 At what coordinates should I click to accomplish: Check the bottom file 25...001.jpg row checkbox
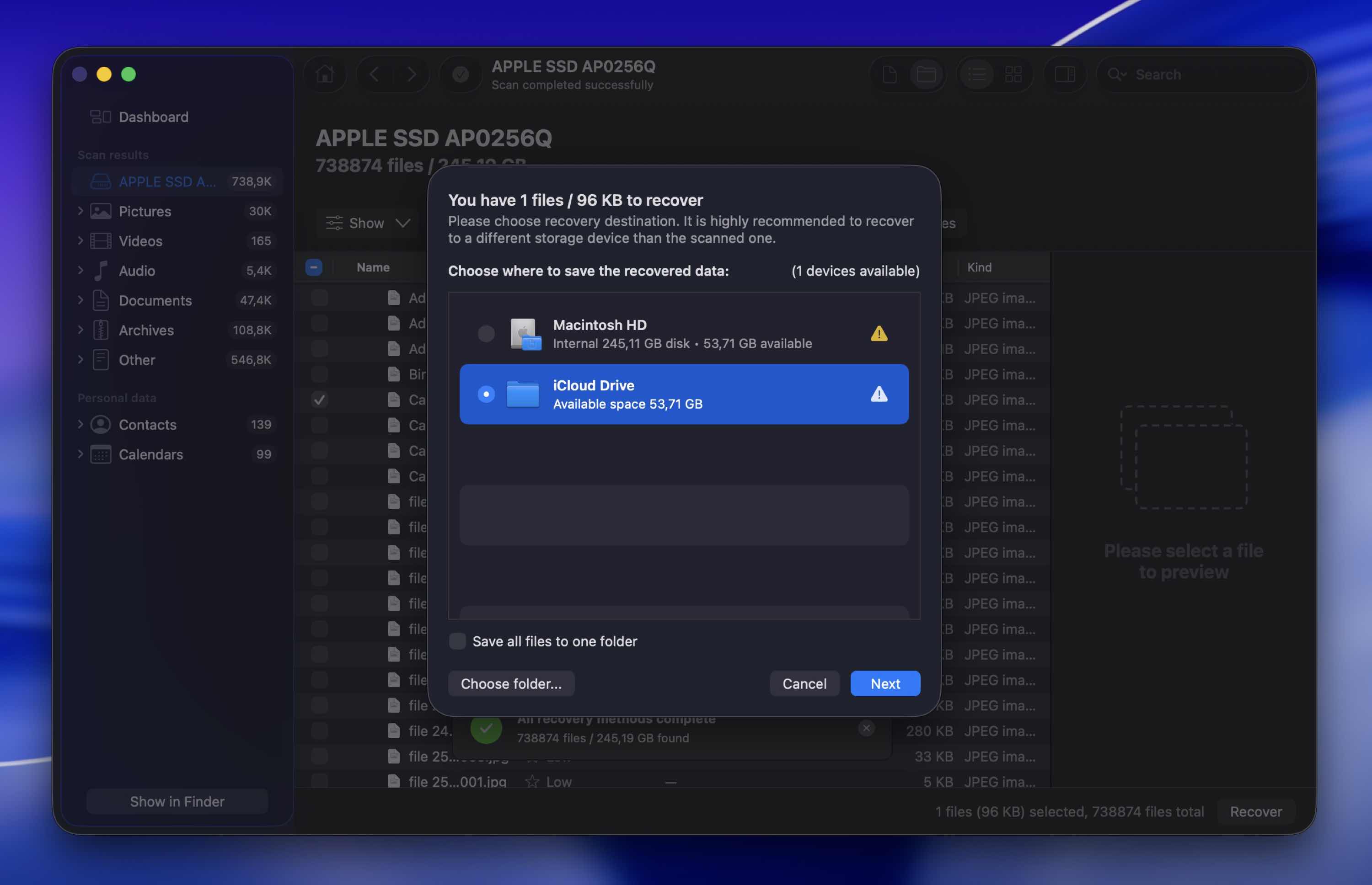319,781
